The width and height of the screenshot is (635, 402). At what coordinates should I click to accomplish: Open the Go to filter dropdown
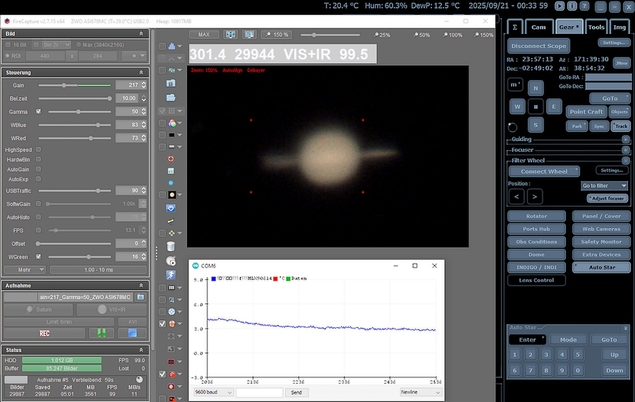click(603, 185)
